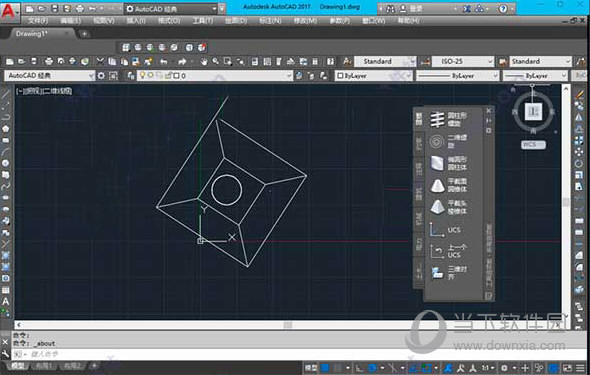The width and height of the screenshot is (590, 375).
Task: Open the AutoCAD 经典 workspace combo box in toolbar
Action: (x=49, y=76)
